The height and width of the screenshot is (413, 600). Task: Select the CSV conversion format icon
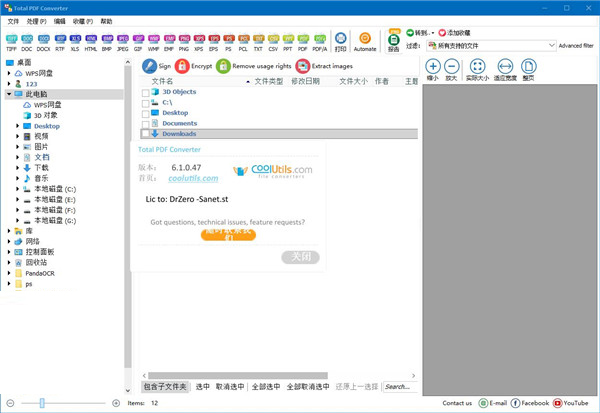pyautogui.click(x=273, y=42)
